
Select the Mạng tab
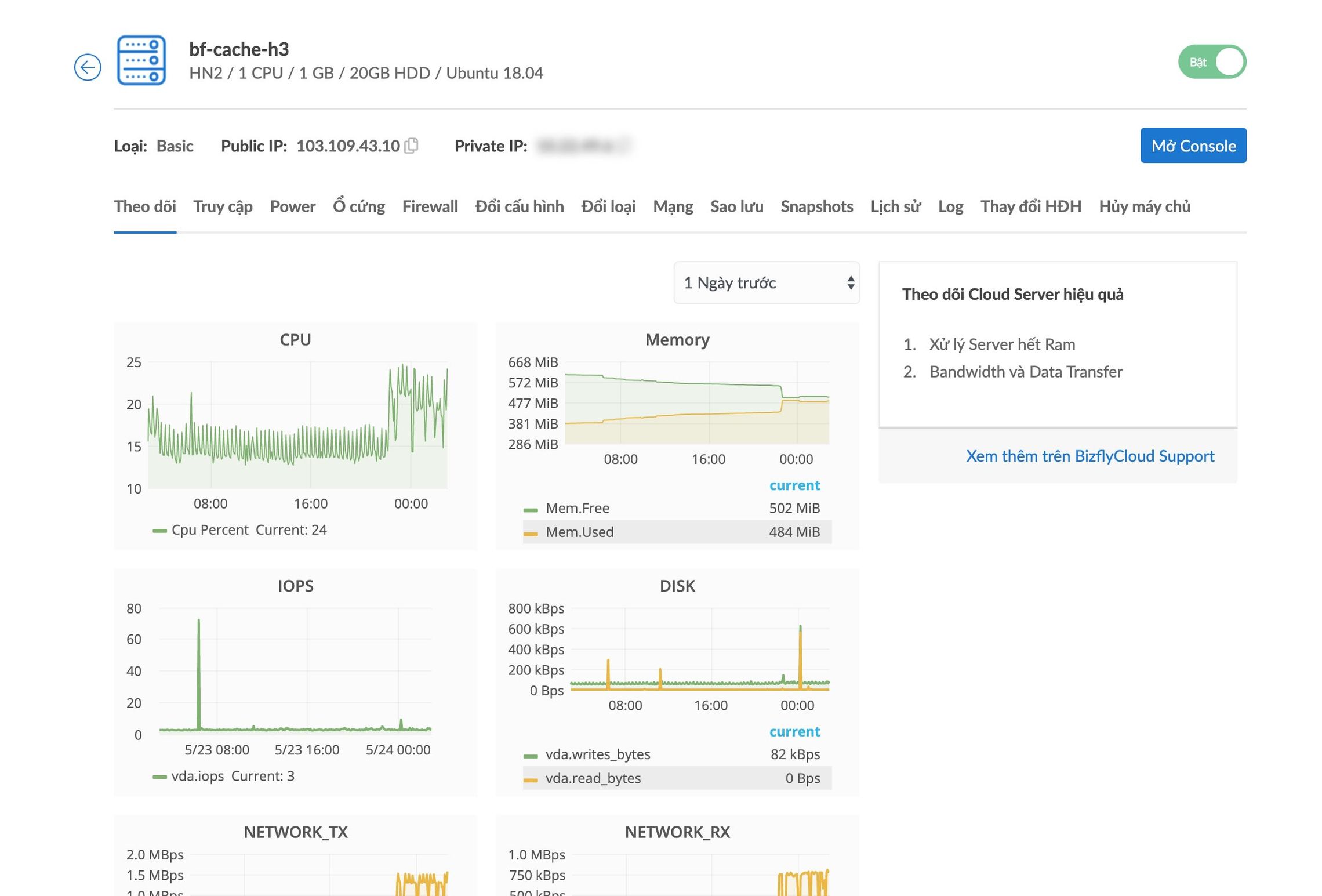tap(673, 206)
